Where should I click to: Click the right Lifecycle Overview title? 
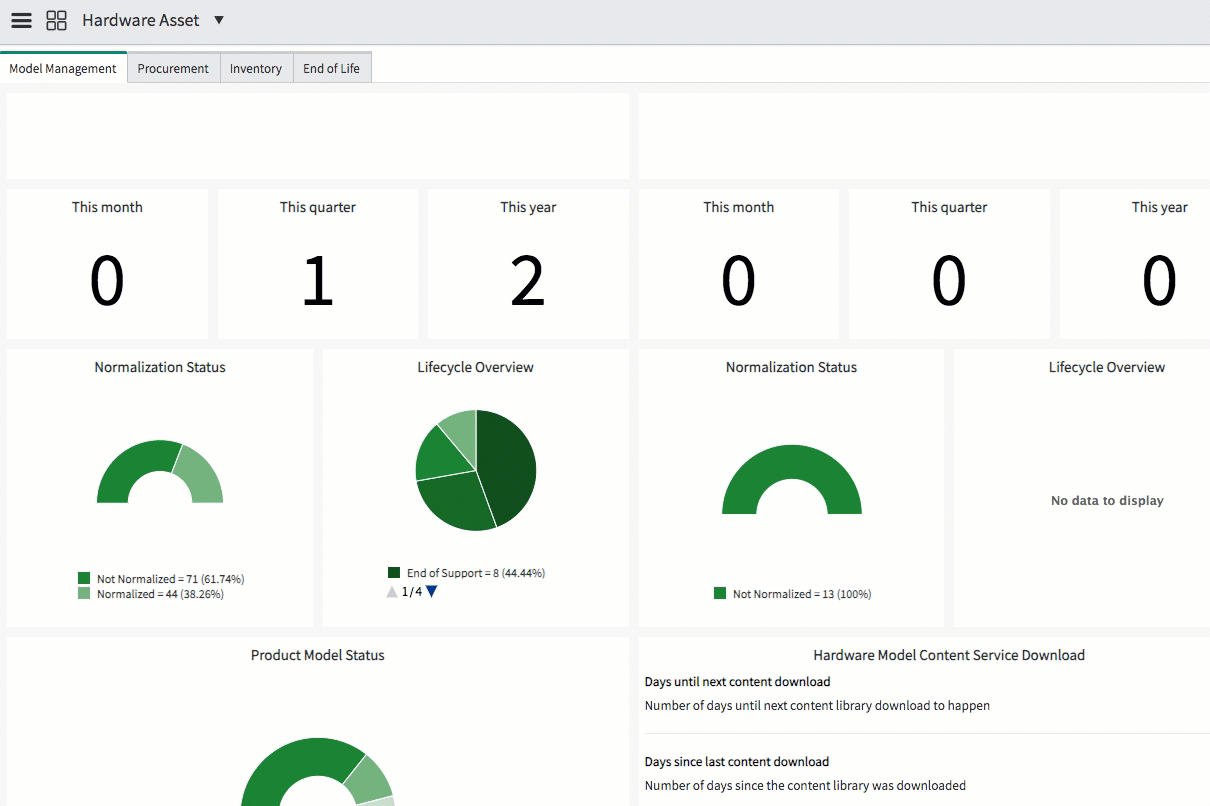1107,367
